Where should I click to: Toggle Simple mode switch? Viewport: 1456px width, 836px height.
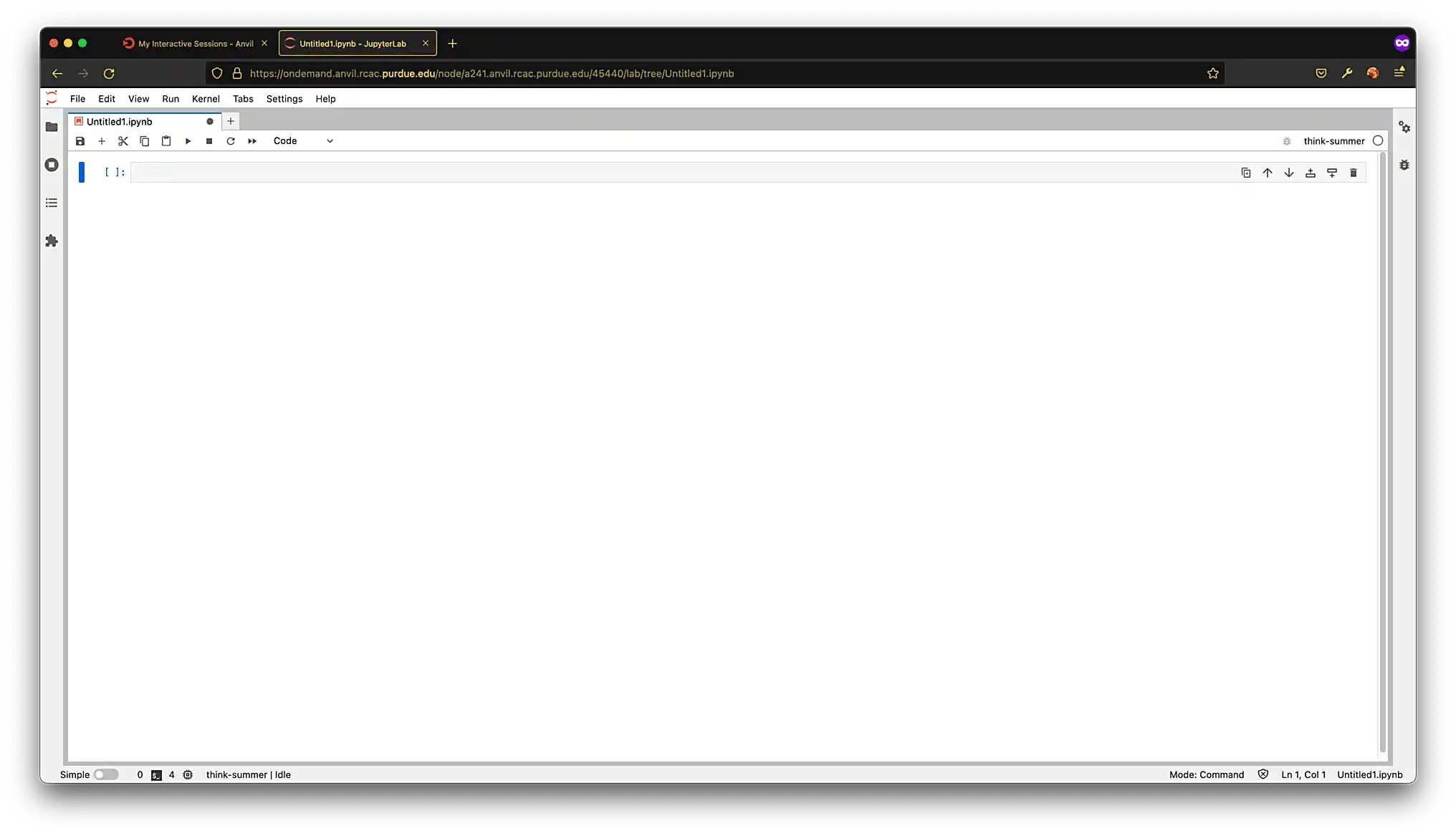click(x=105, y=775)
